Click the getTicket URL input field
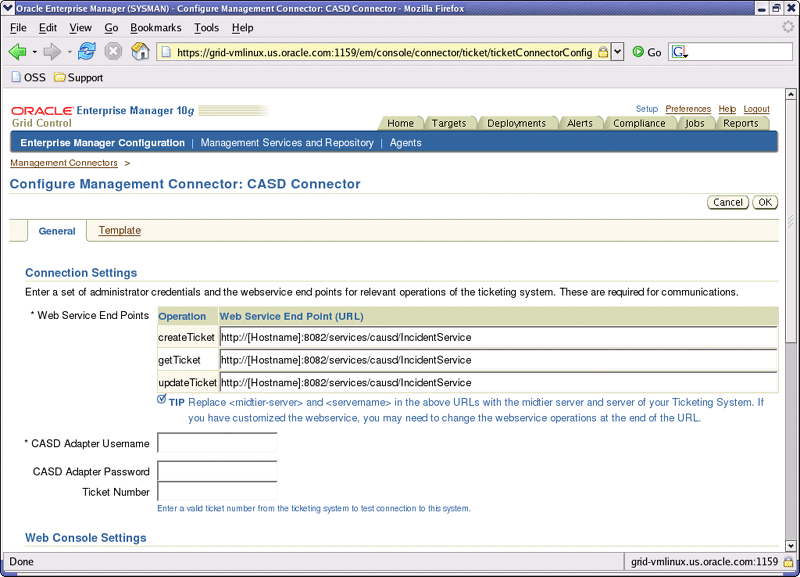The image size is (800, 577). pos(498,360)
